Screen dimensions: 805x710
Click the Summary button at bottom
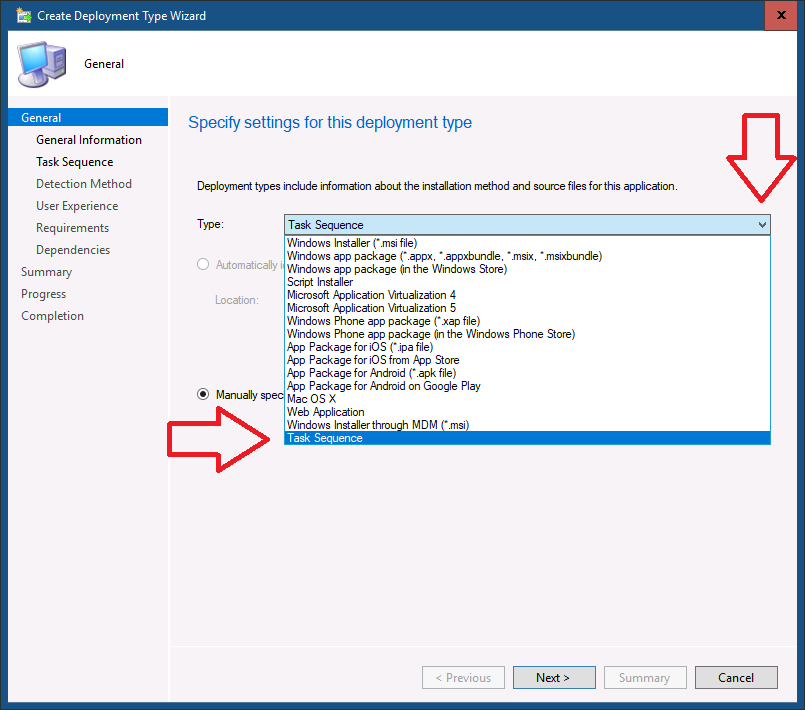[x=645, y=678]
